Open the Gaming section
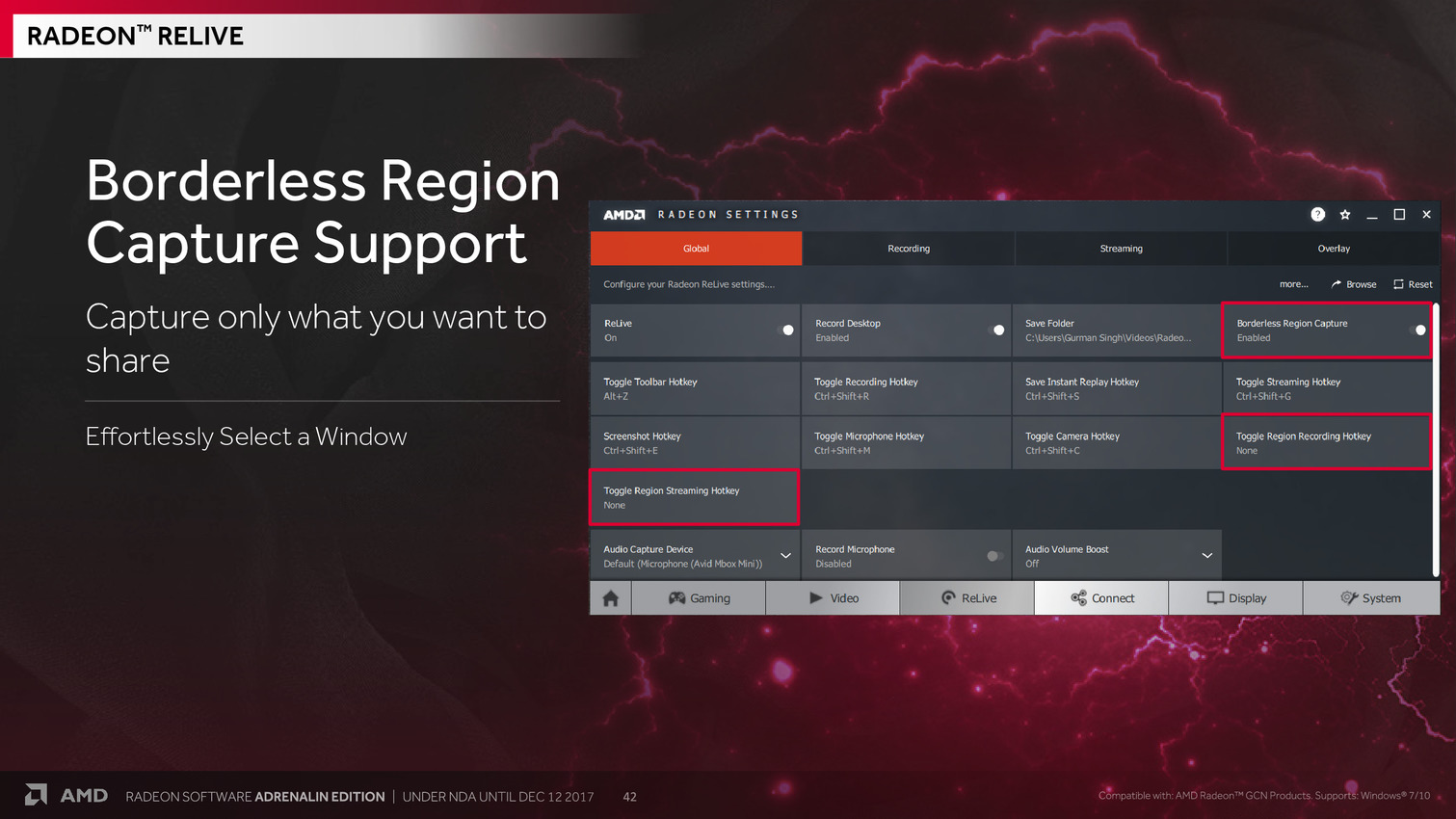Image resolution: width=1456 pixels, height=819 pixels. [x=699, y=598]
